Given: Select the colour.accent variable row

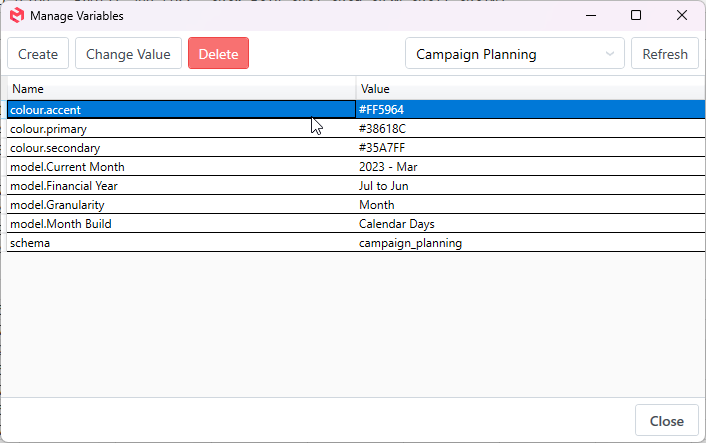Looking at the screenshot, I should click(180, 109).
